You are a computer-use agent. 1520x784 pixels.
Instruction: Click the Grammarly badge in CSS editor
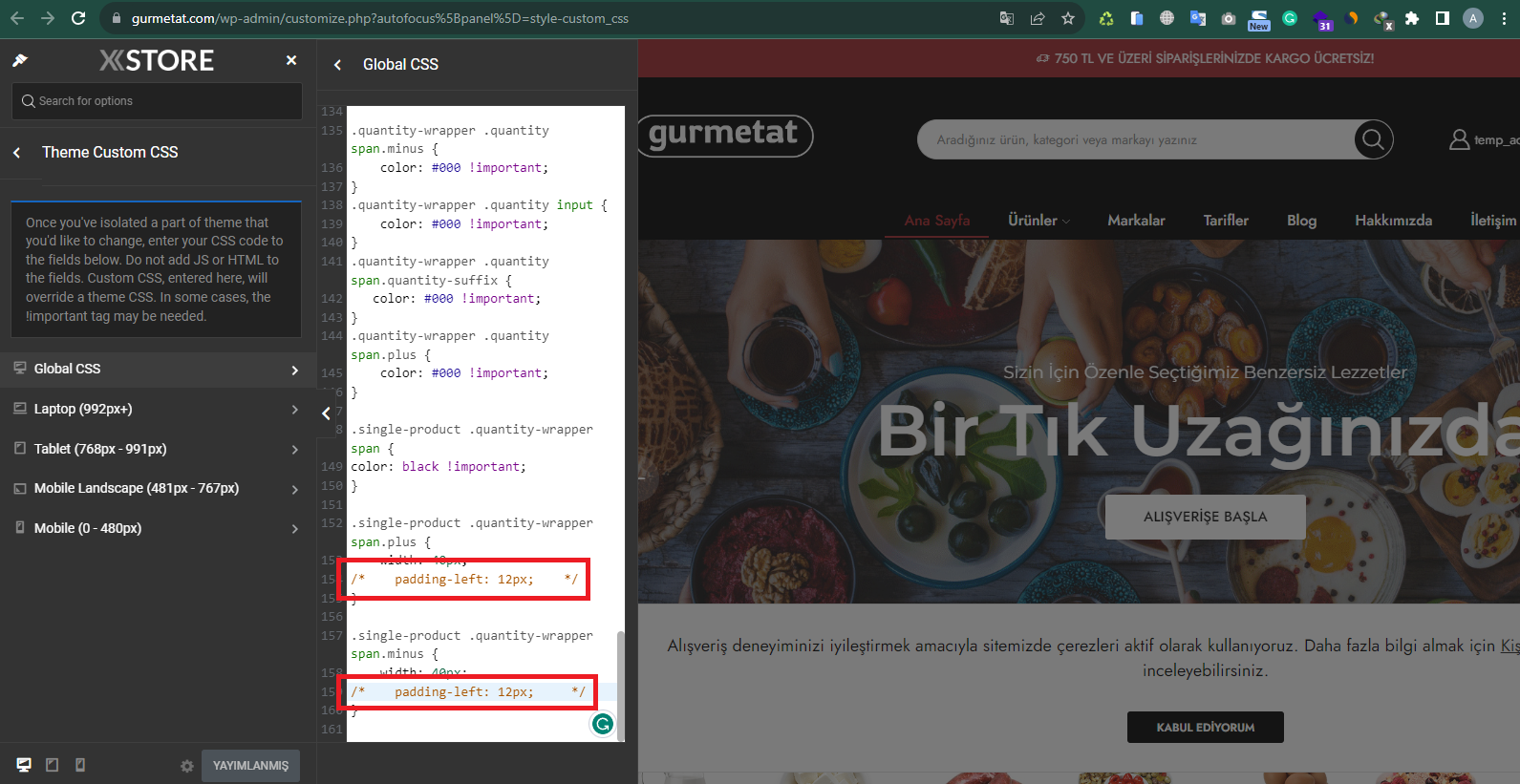point(603,724)
